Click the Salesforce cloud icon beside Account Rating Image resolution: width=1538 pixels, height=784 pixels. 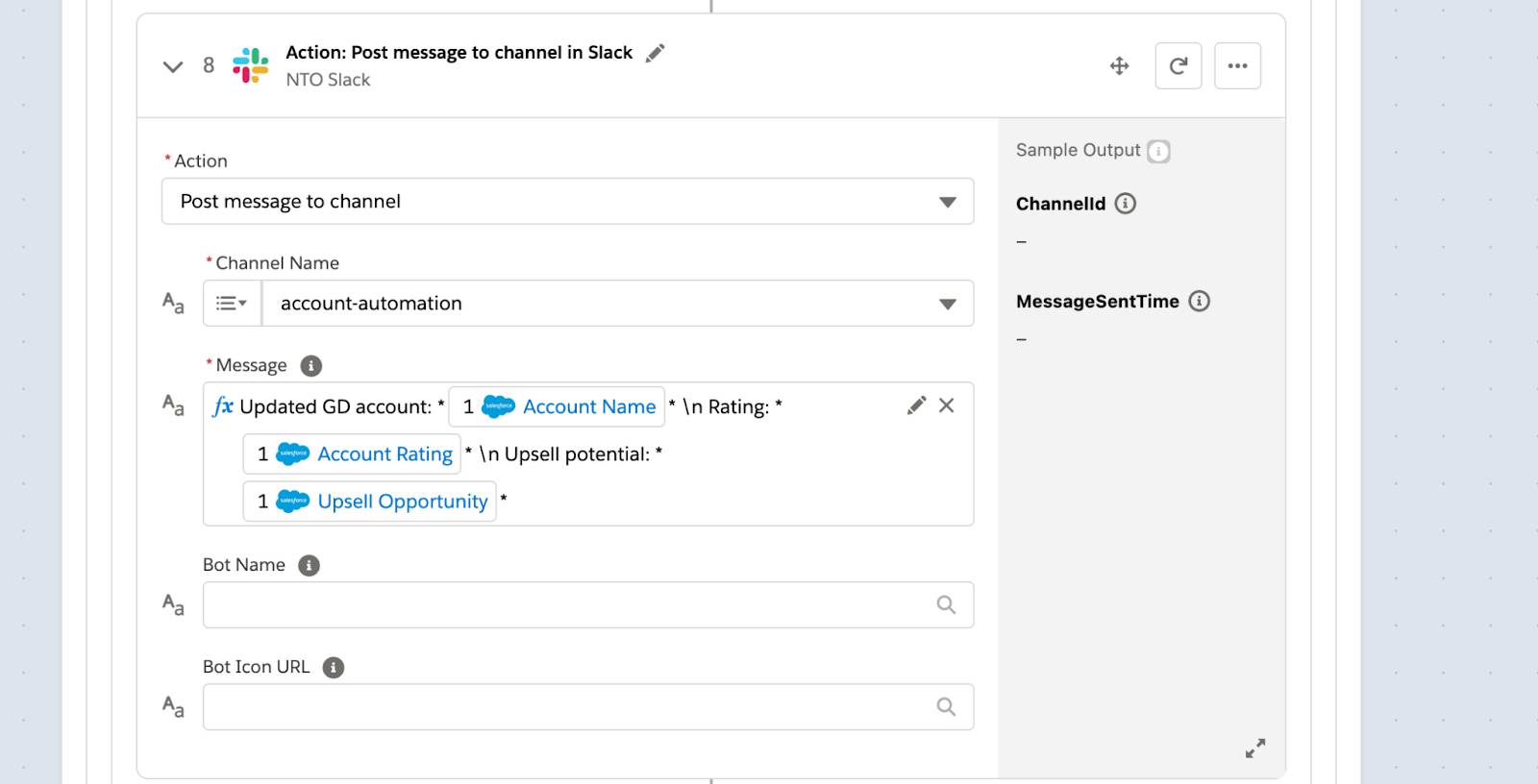tap(292, 453)
